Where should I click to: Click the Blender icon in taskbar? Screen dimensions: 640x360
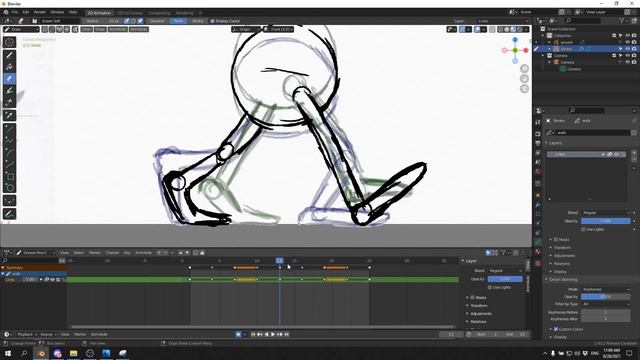point(41,353)
